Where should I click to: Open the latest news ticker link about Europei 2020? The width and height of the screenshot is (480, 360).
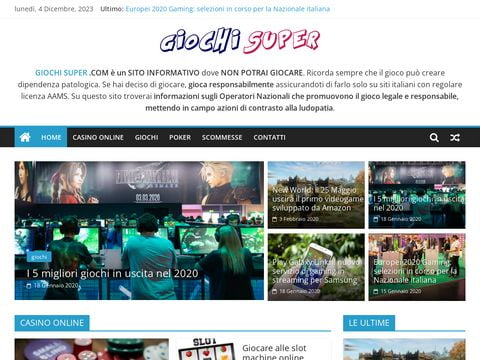pyautogui.click(x=228, y=9)
